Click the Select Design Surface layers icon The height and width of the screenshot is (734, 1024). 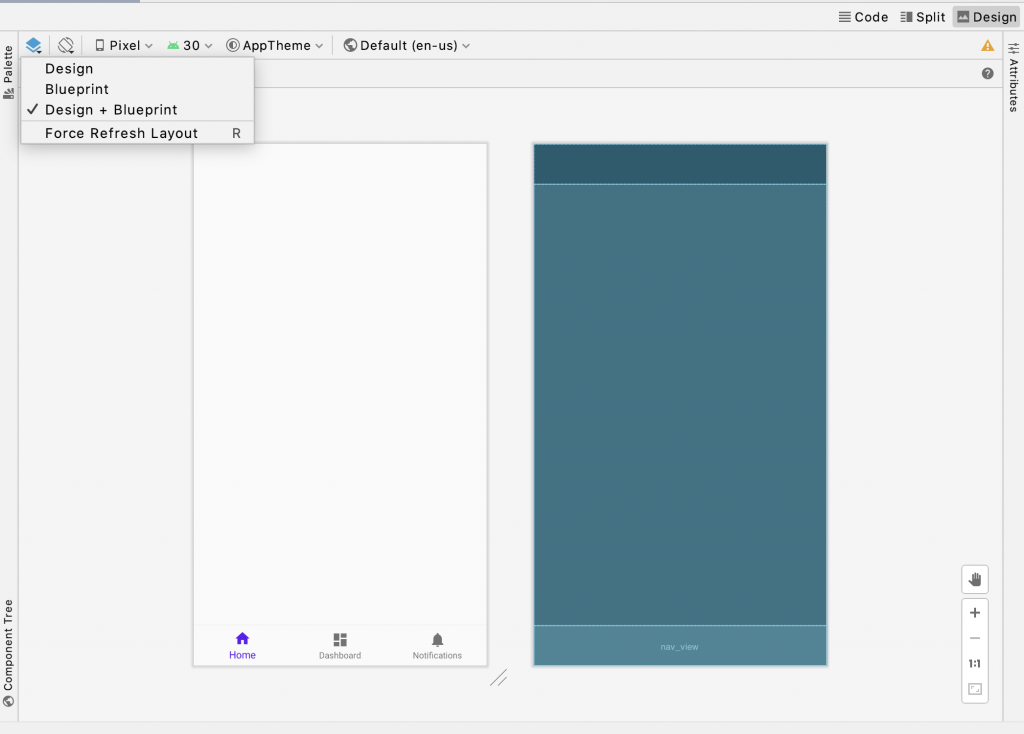point(33,45)
